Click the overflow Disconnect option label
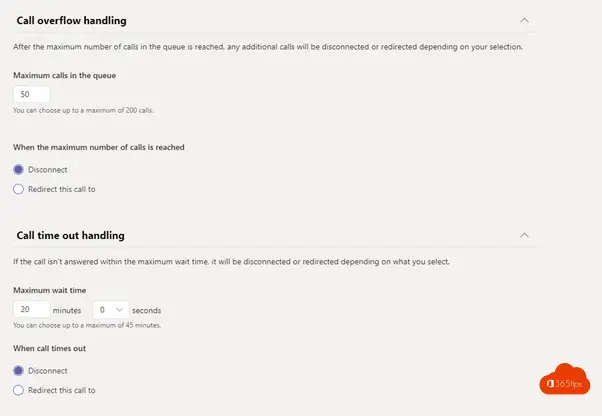Image resolution: width=602 pixels, height=416 pixels. pos(48,170)
